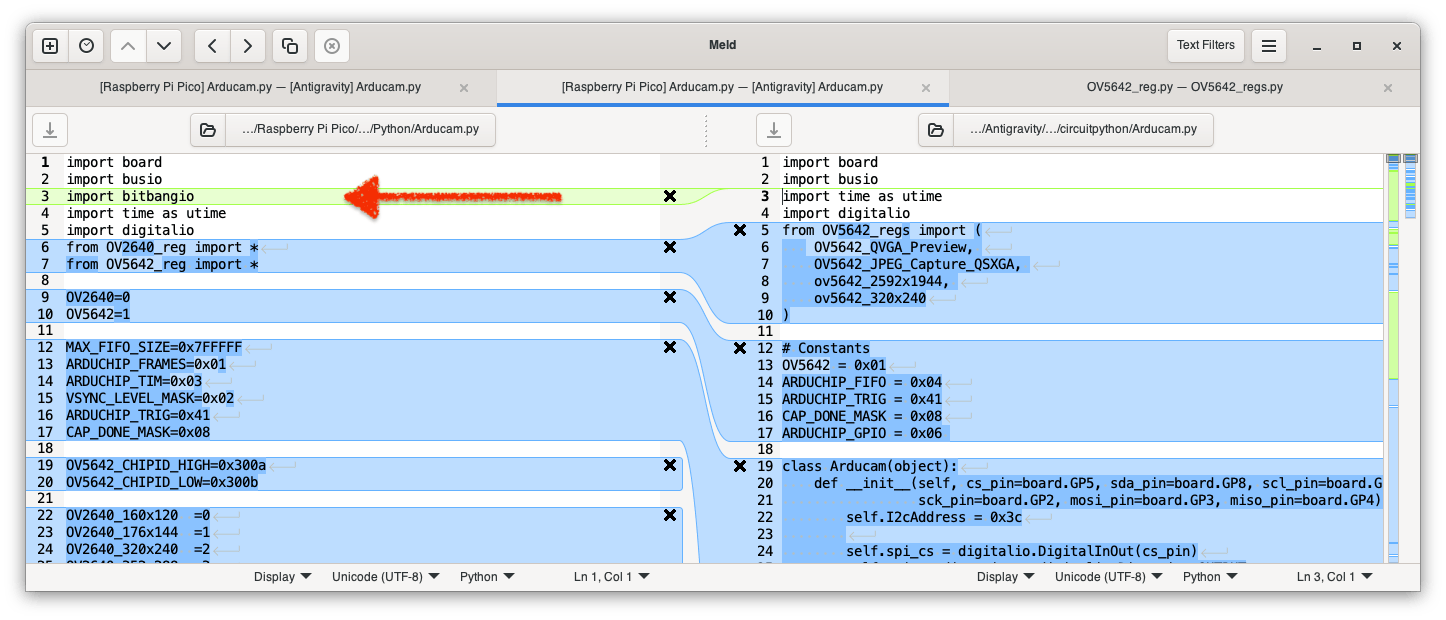Choose left file Raspberry Pi Pico Arducam.py

coord(342,130)
